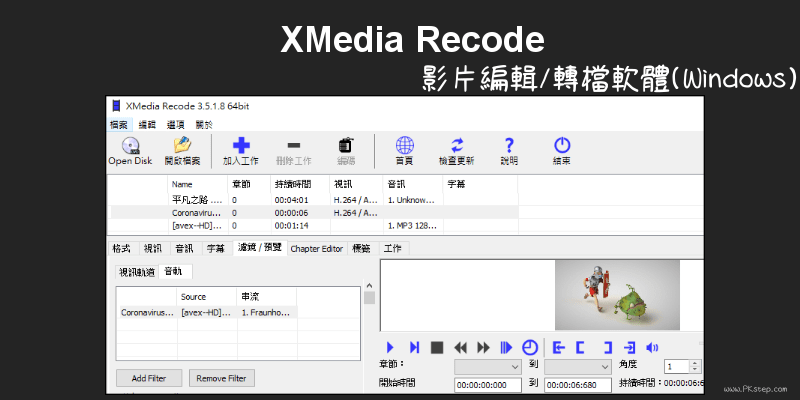800x400 pixels.
Task: Click the 串流 column header
Action: click(x=267, y=297)
